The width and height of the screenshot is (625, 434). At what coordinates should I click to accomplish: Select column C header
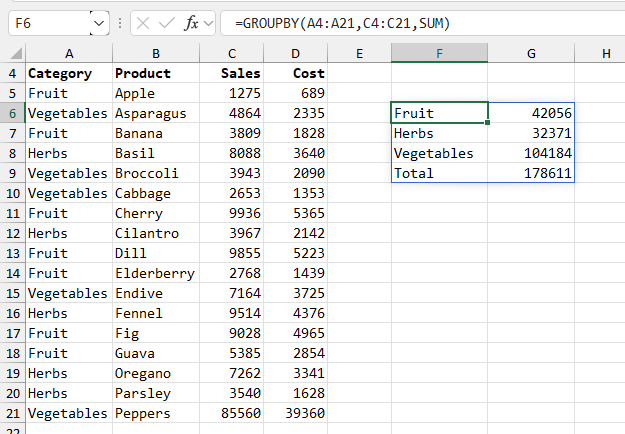point(232,53)
